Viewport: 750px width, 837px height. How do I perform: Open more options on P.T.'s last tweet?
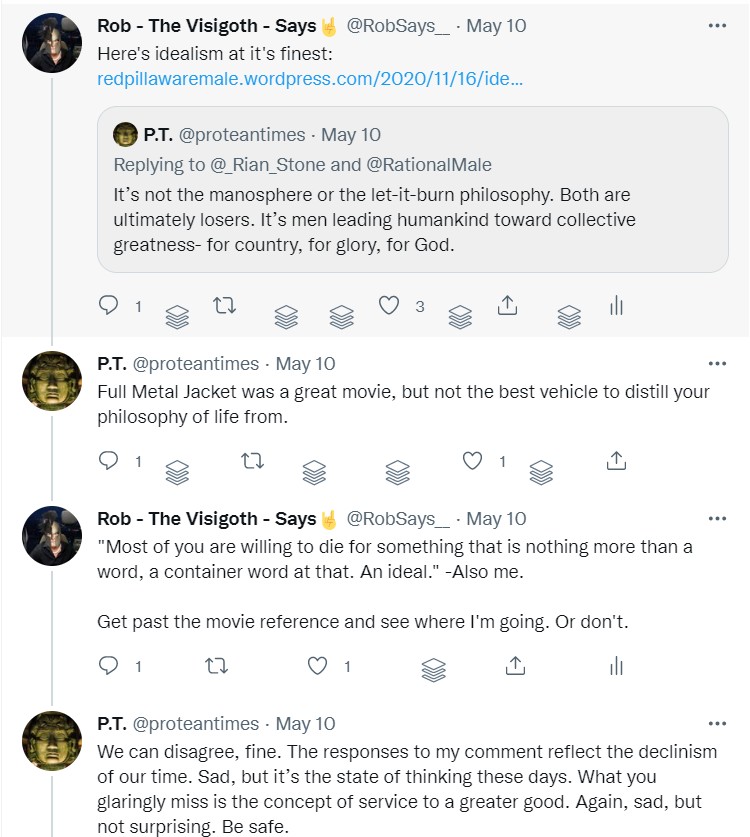point(717,724)
